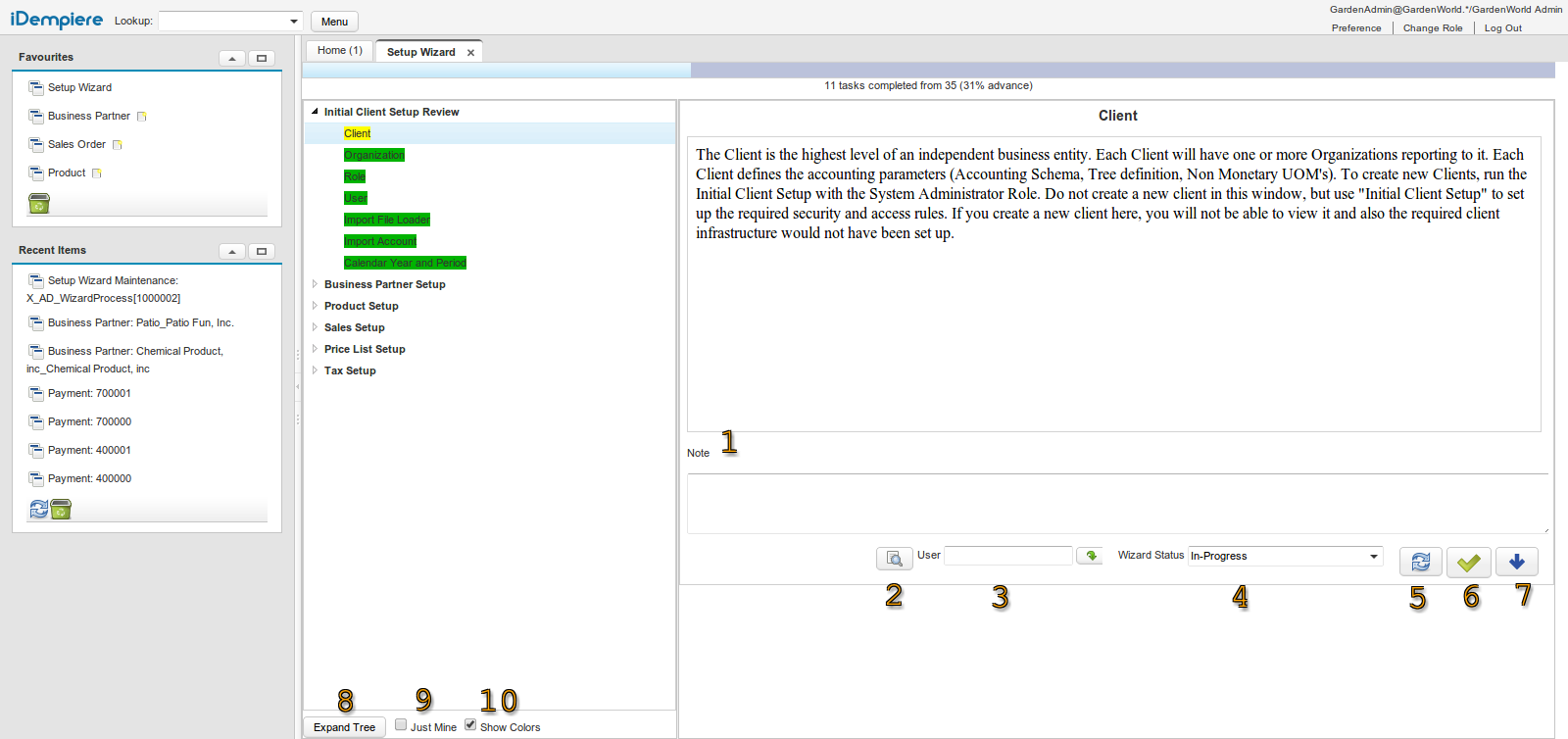
Task: Click the green arrow icon next to User field
Action: point(1090,556)
